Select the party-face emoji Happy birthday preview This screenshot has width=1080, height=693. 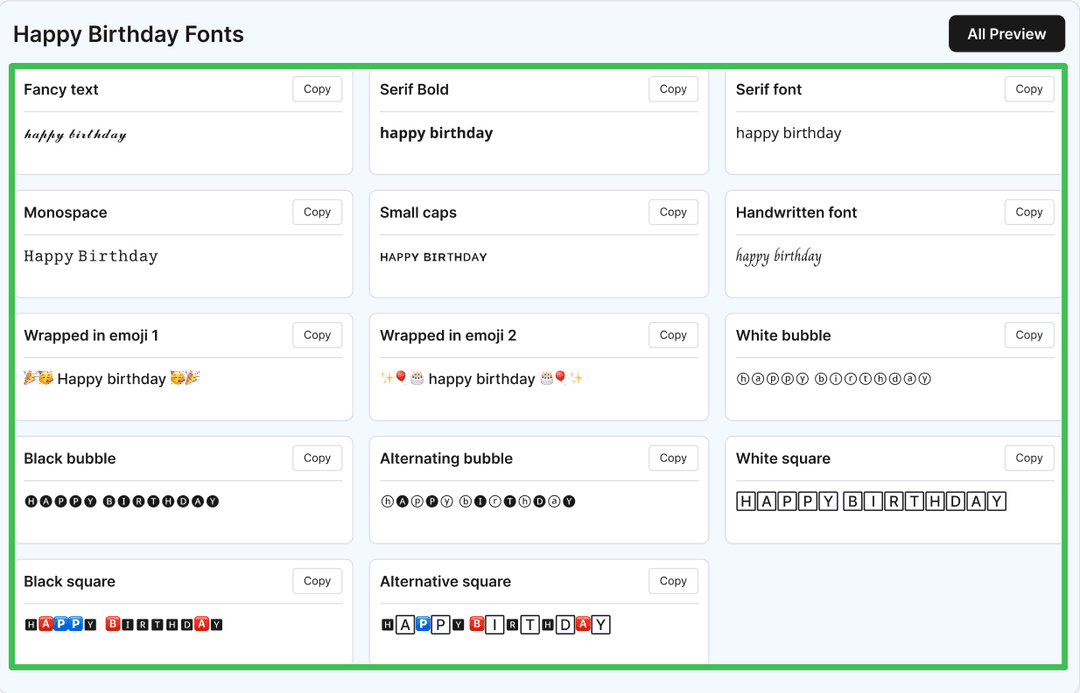pyautogui.click(x=112, y=378)
